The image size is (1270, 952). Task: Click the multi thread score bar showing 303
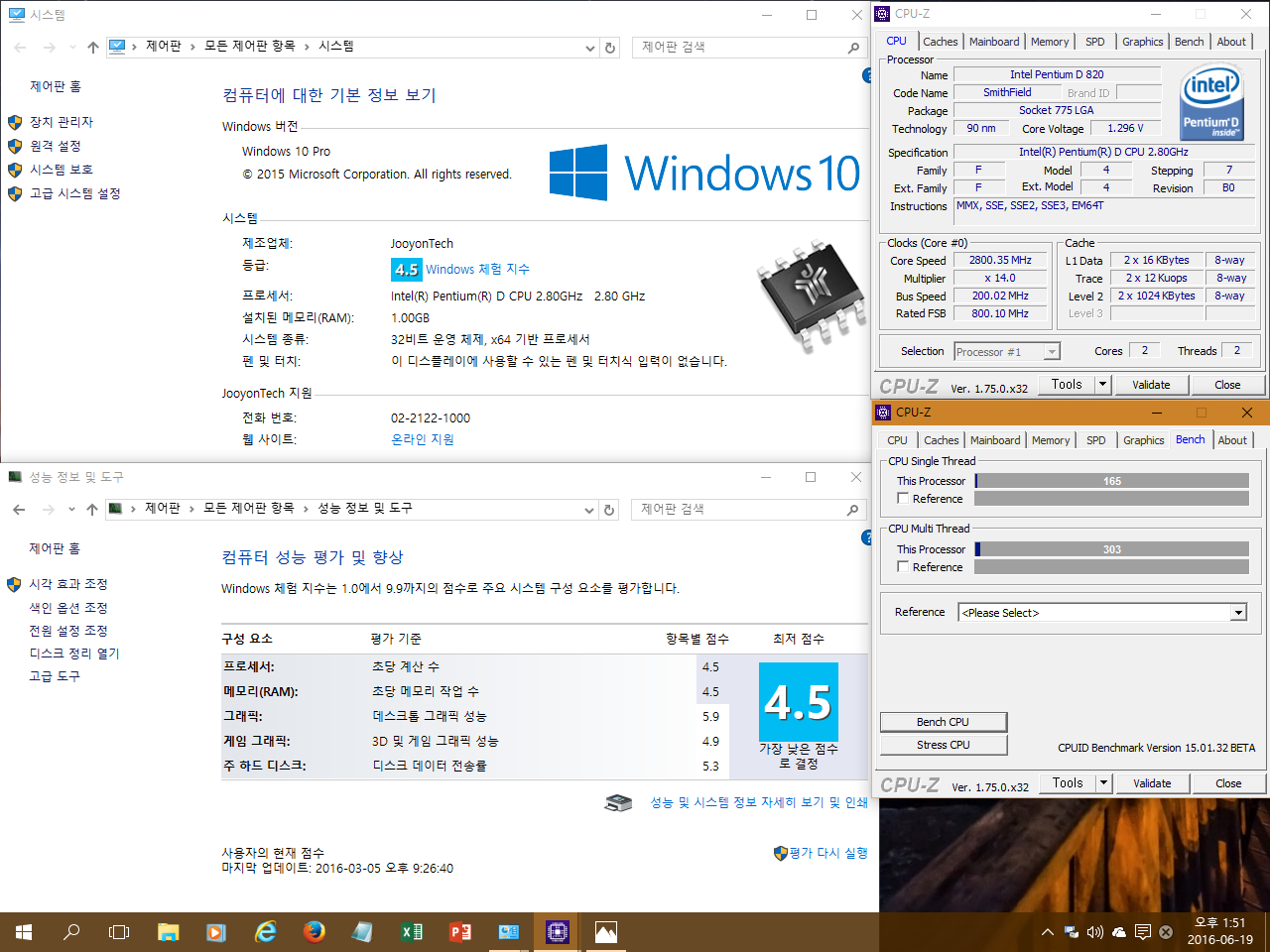pos(1111,549)
